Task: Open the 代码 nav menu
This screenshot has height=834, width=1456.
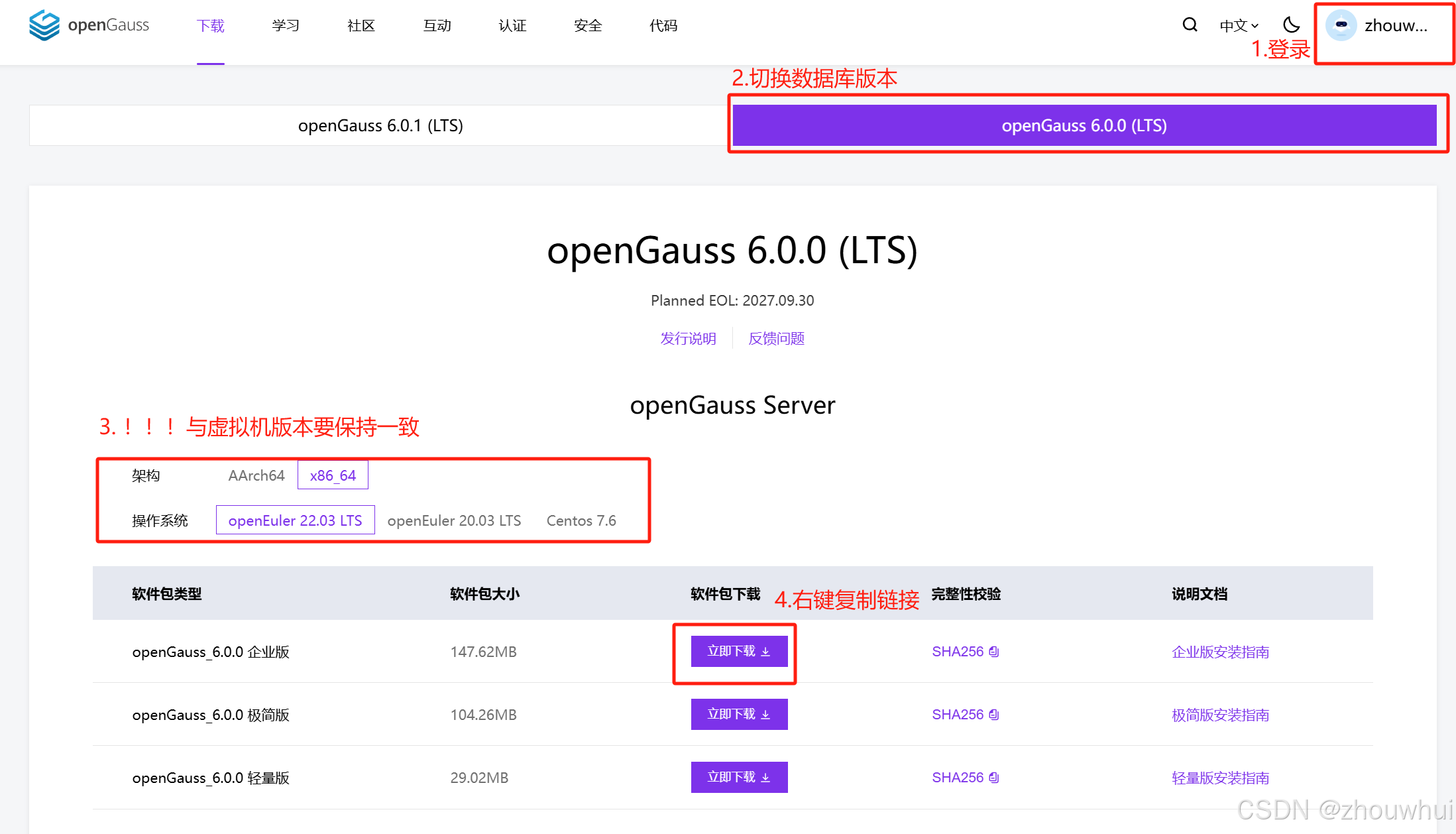Action: coord(663,25)
